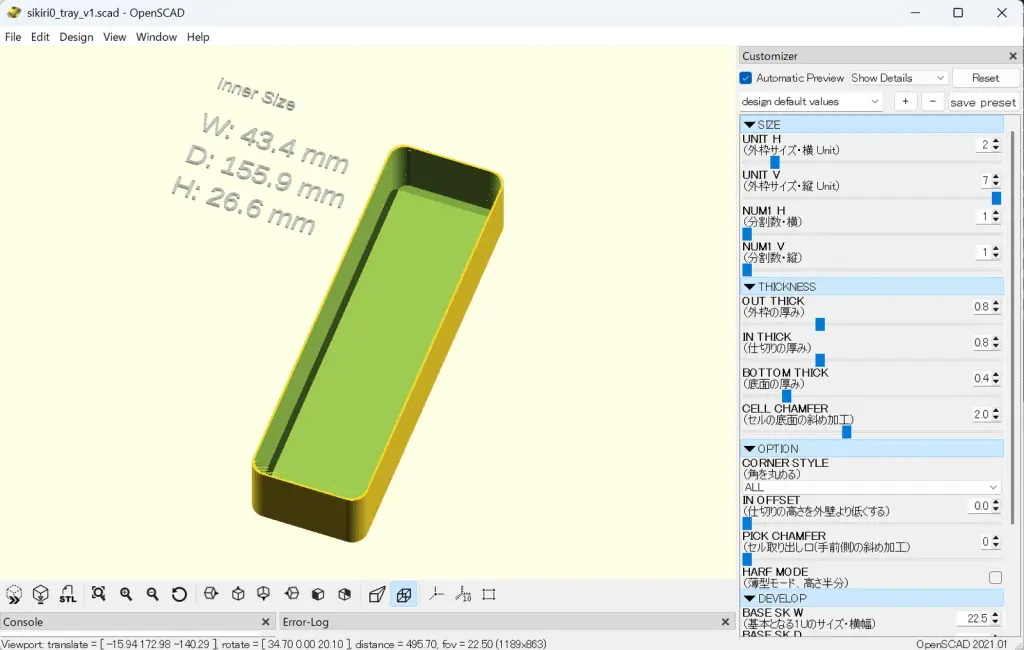Image resolution: width=1024 pixels, height=650 pixels.
Task: Switch to Perspective projection view
Action: [x=377, y=594]
